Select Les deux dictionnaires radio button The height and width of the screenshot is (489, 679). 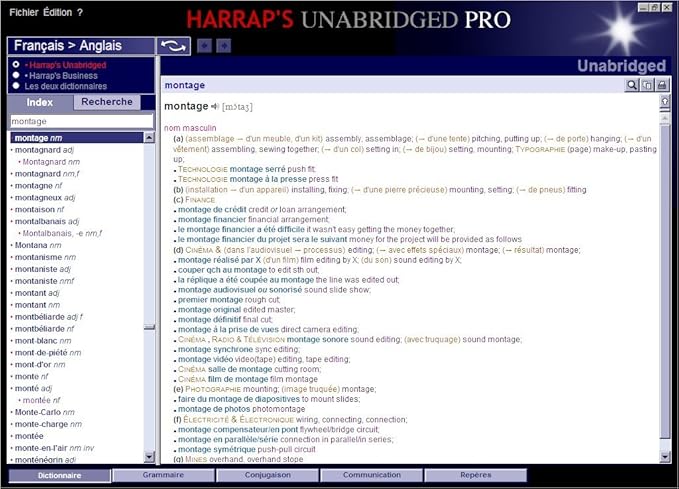pos(16,85)
